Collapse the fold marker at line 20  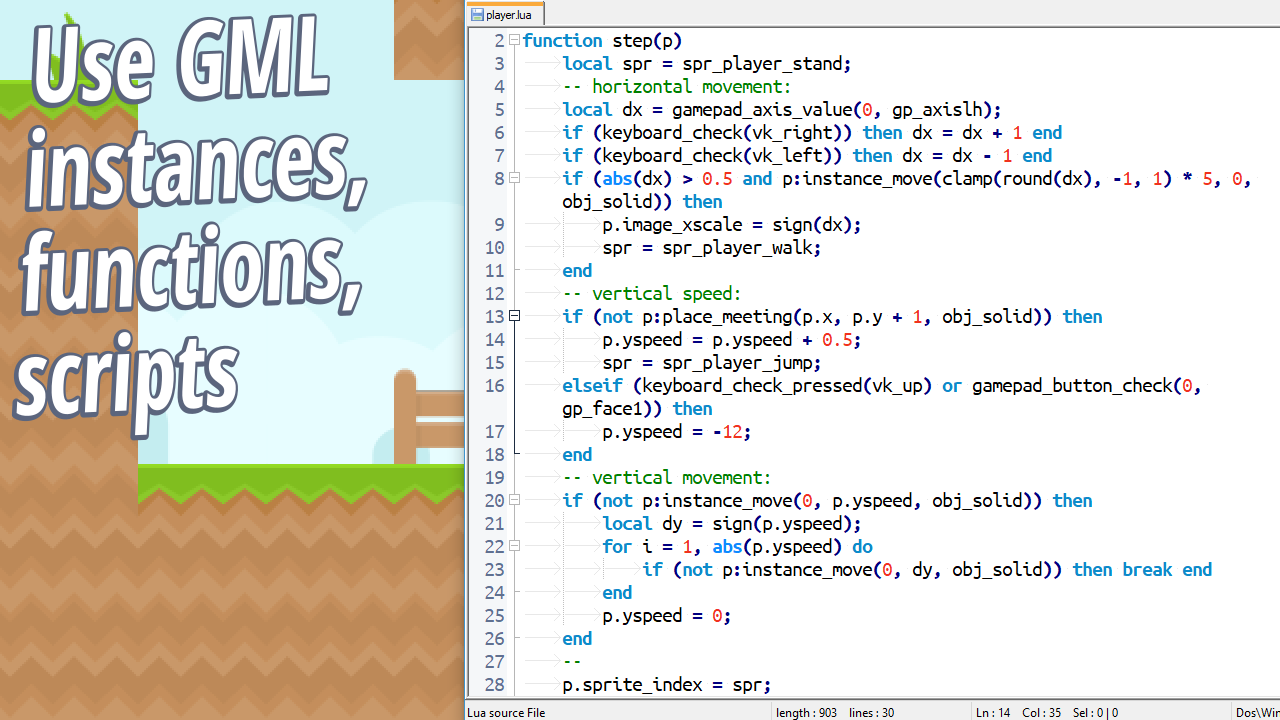coord(515,500)
